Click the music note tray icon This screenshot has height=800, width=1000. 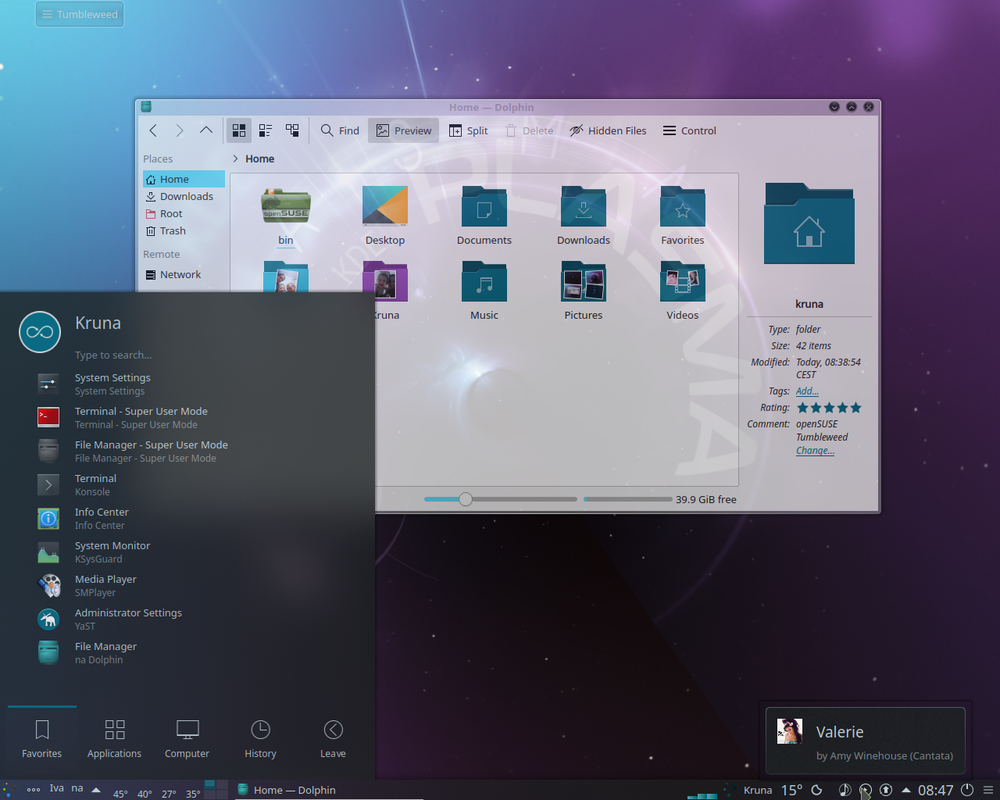click(x=844, y=790)
